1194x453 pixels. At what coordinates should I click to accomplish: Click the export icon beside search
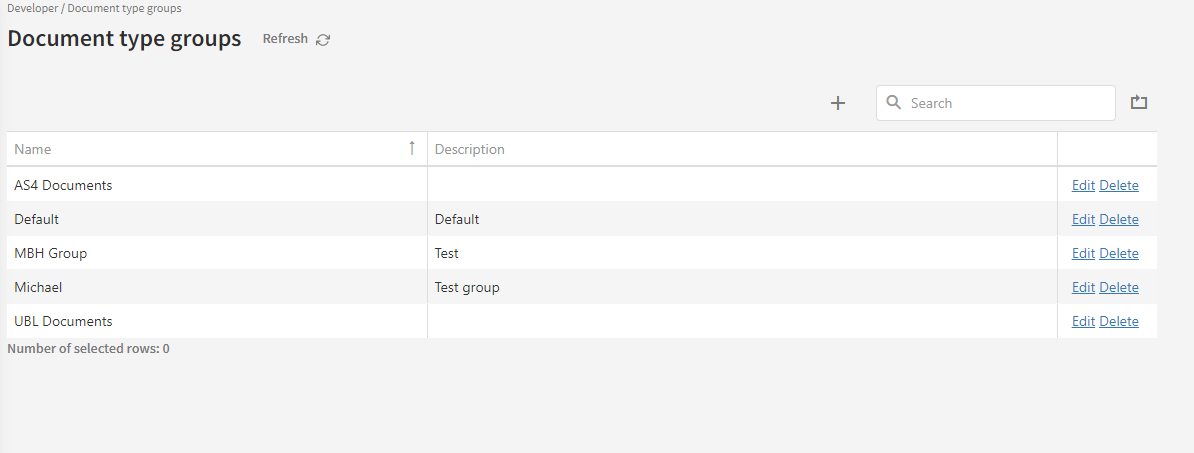[x=1139, y=102]
